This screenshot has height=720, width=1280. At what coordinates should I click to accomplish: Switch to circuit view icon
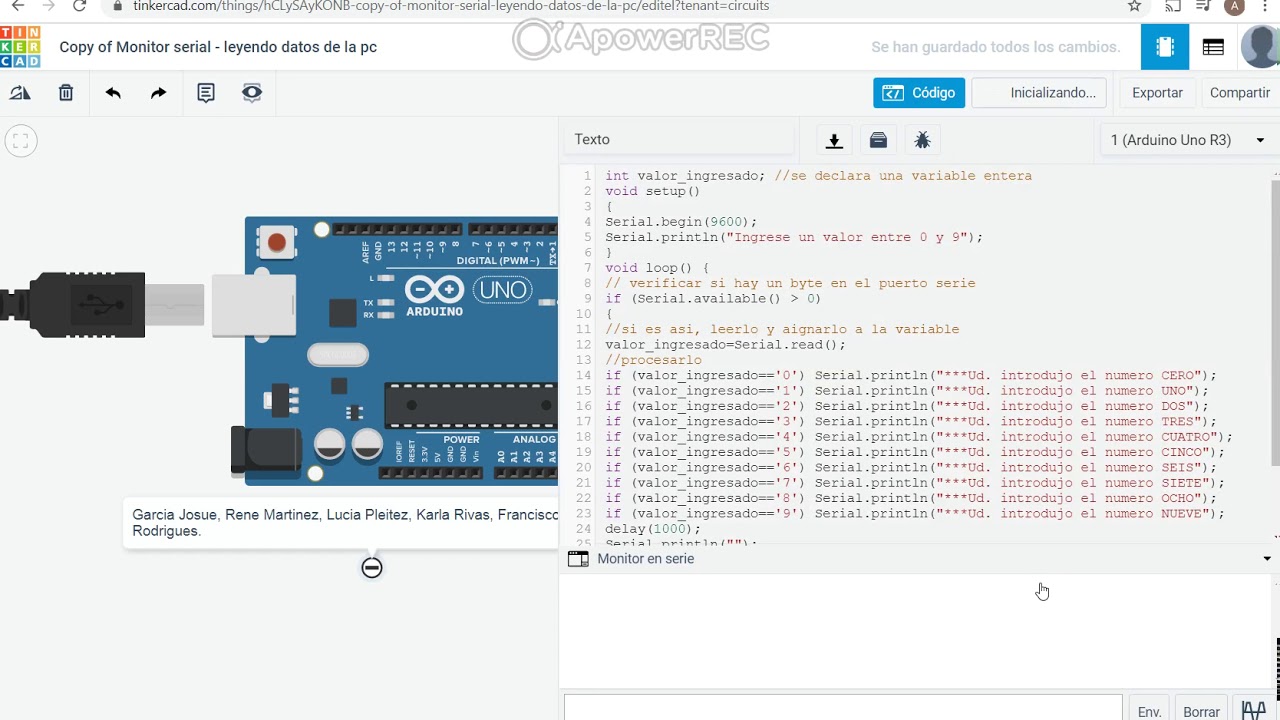[x=1165, y=47]
